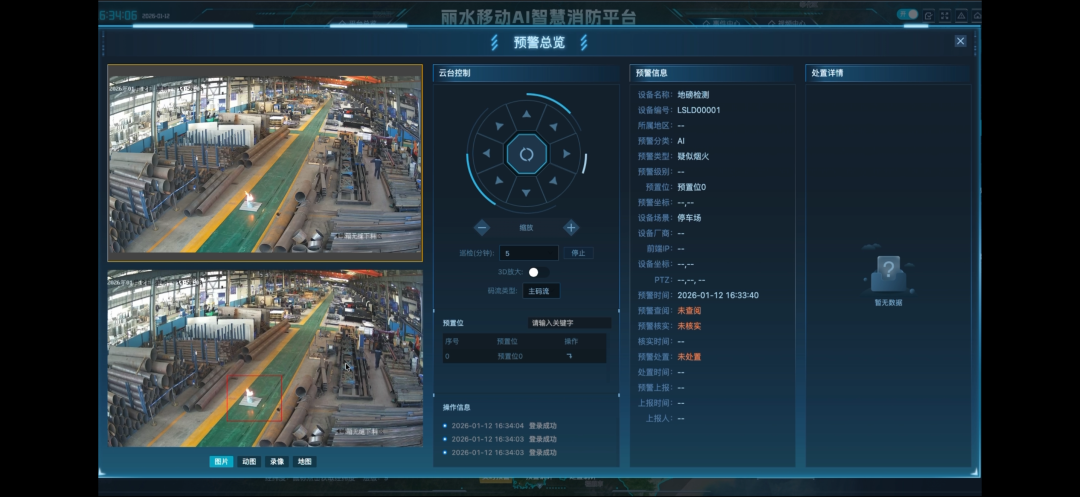
Task: Open the 码流类型 dropdown showing 主码流
Action: (x=541, y=291)
